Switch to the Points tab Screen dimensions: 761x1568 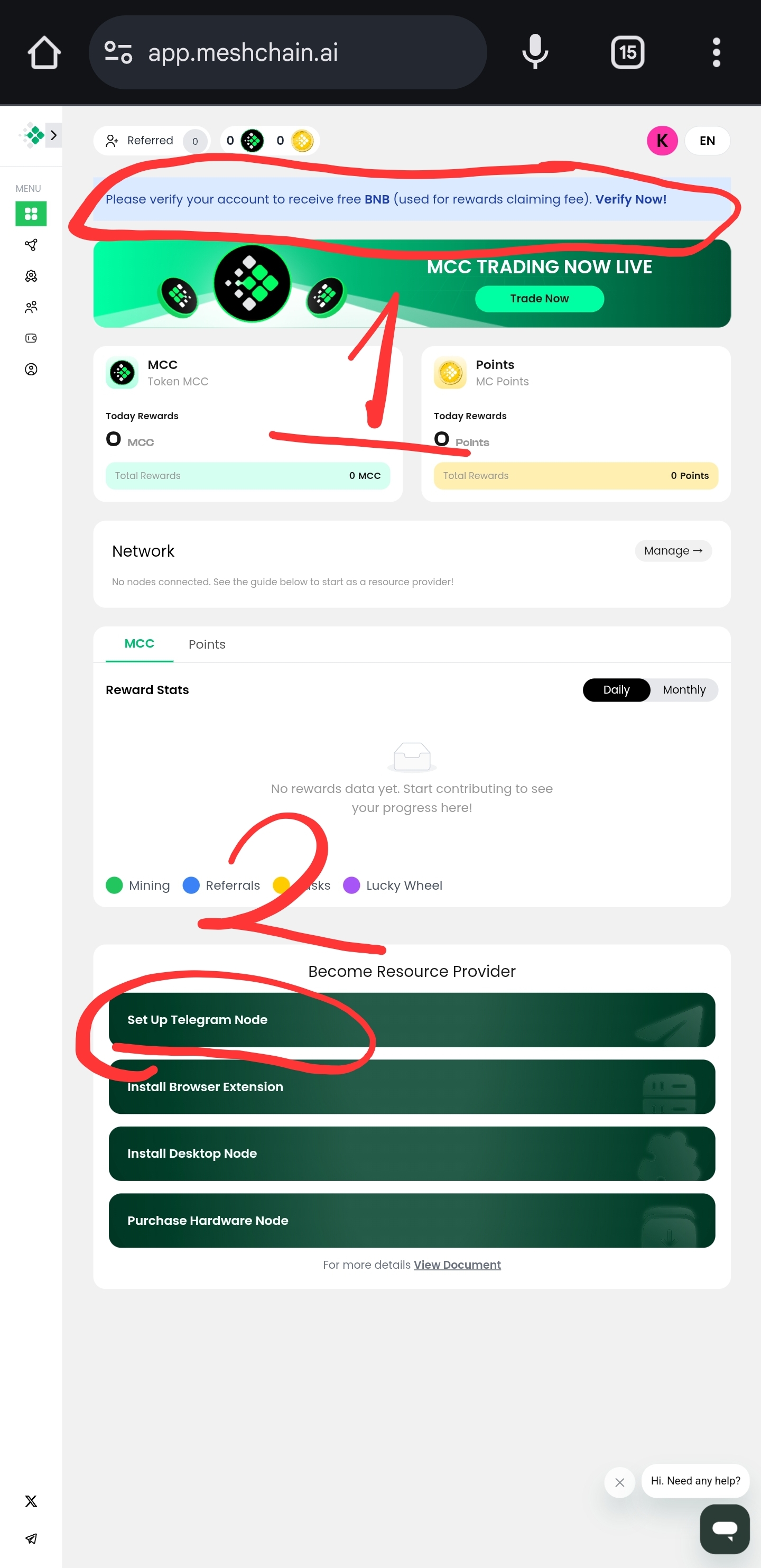pyautogui.click(x=207, y=644)
